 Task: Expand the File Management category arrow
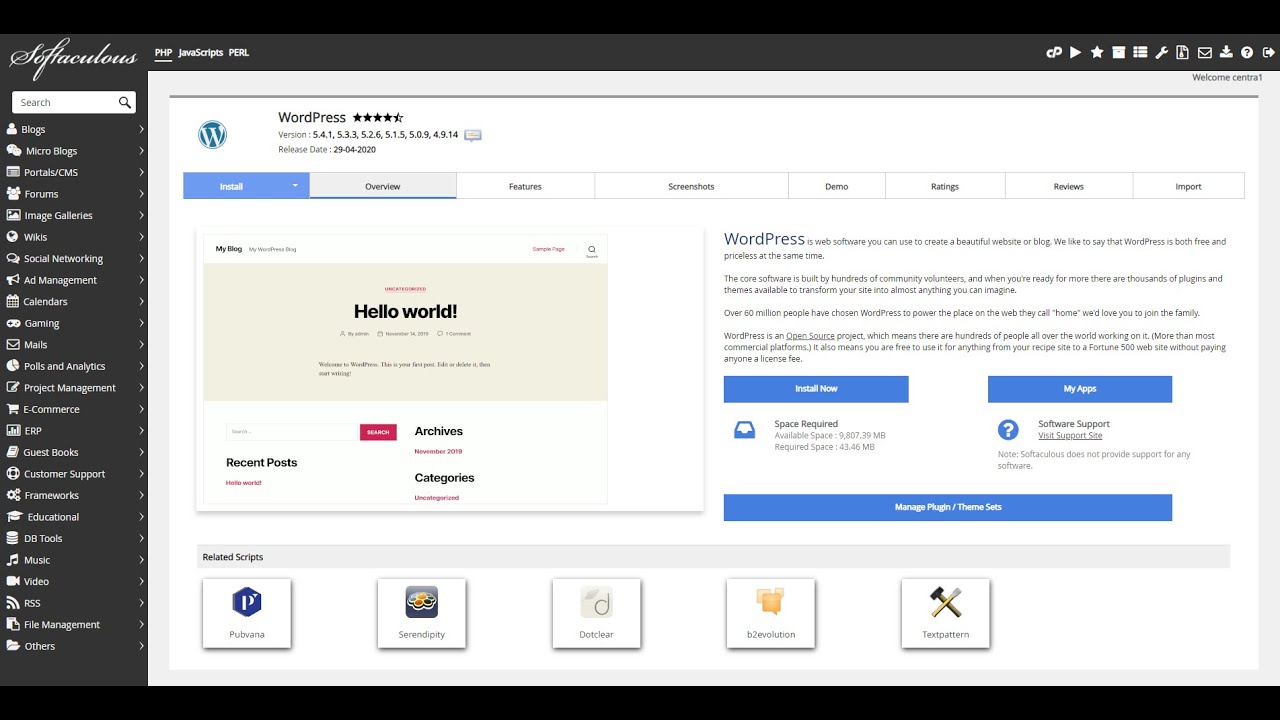(x=141, y=624)
